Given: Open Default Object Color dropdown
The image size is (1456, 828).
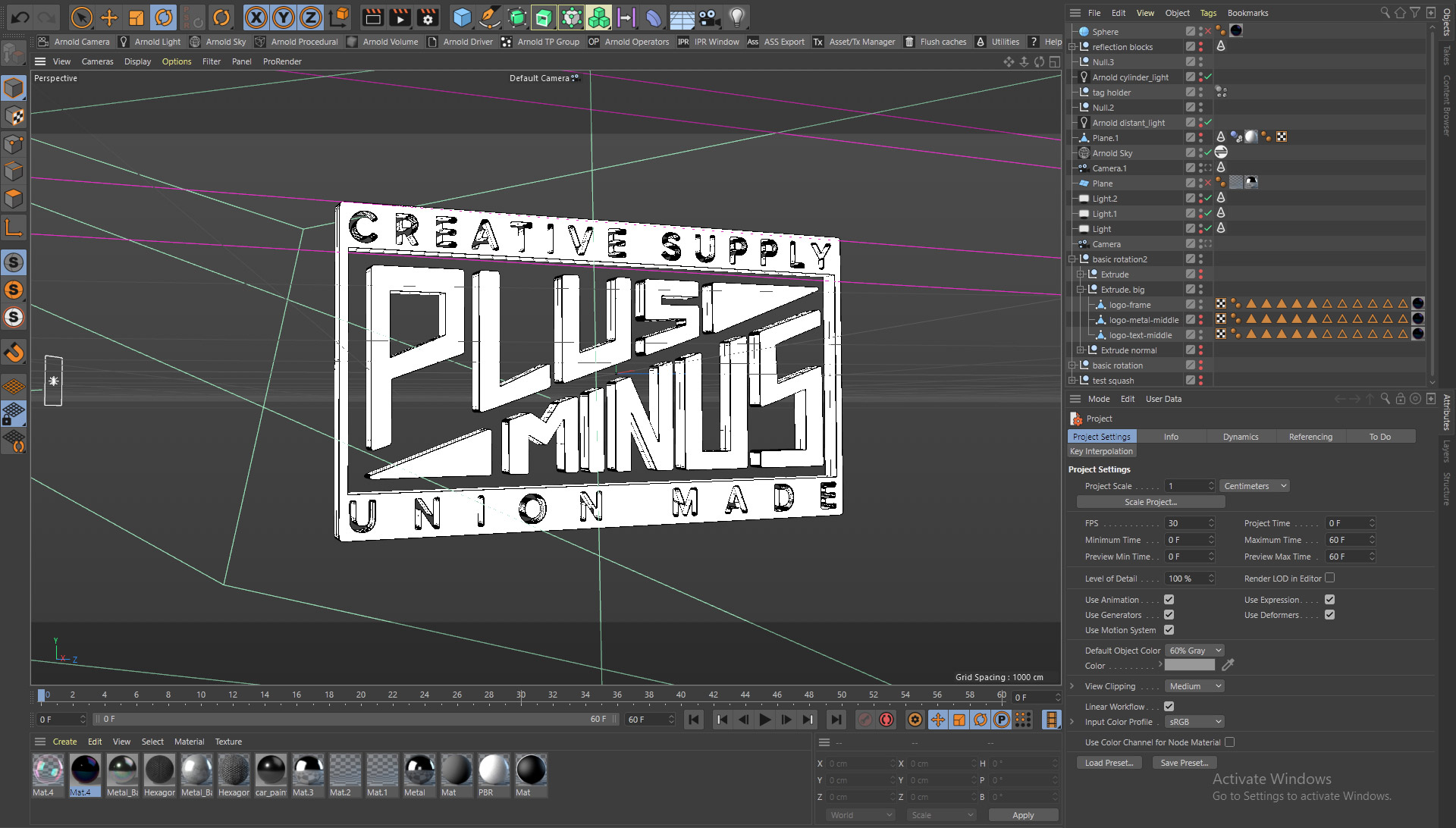Looking at the screenshot, I should (x=1194, y=651).
